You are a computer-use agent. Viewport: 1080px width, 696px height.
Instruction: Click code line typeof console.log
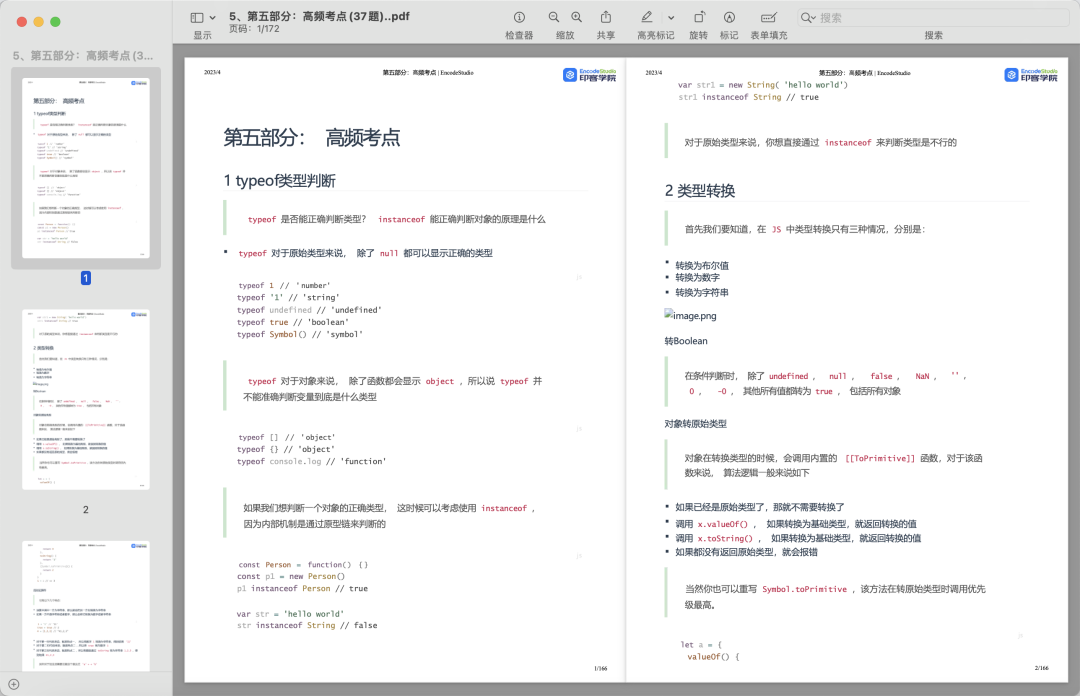coord(311,462)
